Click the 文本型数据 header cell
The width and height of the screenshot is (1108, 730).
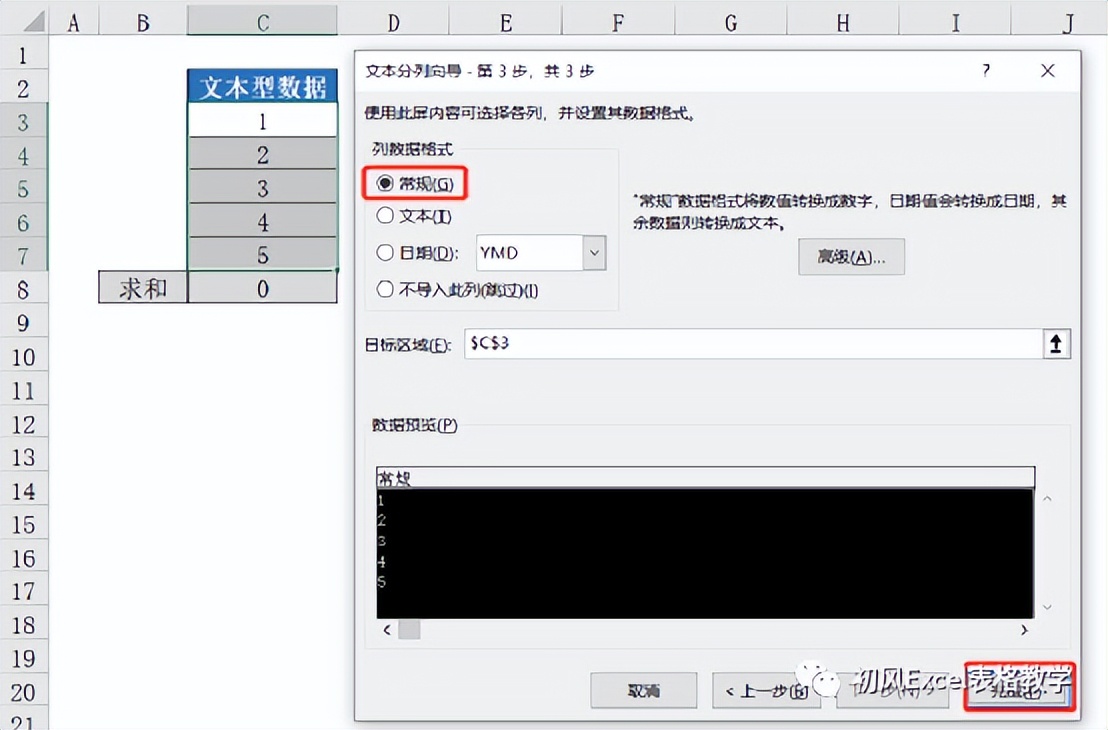(x=262, y=87)
